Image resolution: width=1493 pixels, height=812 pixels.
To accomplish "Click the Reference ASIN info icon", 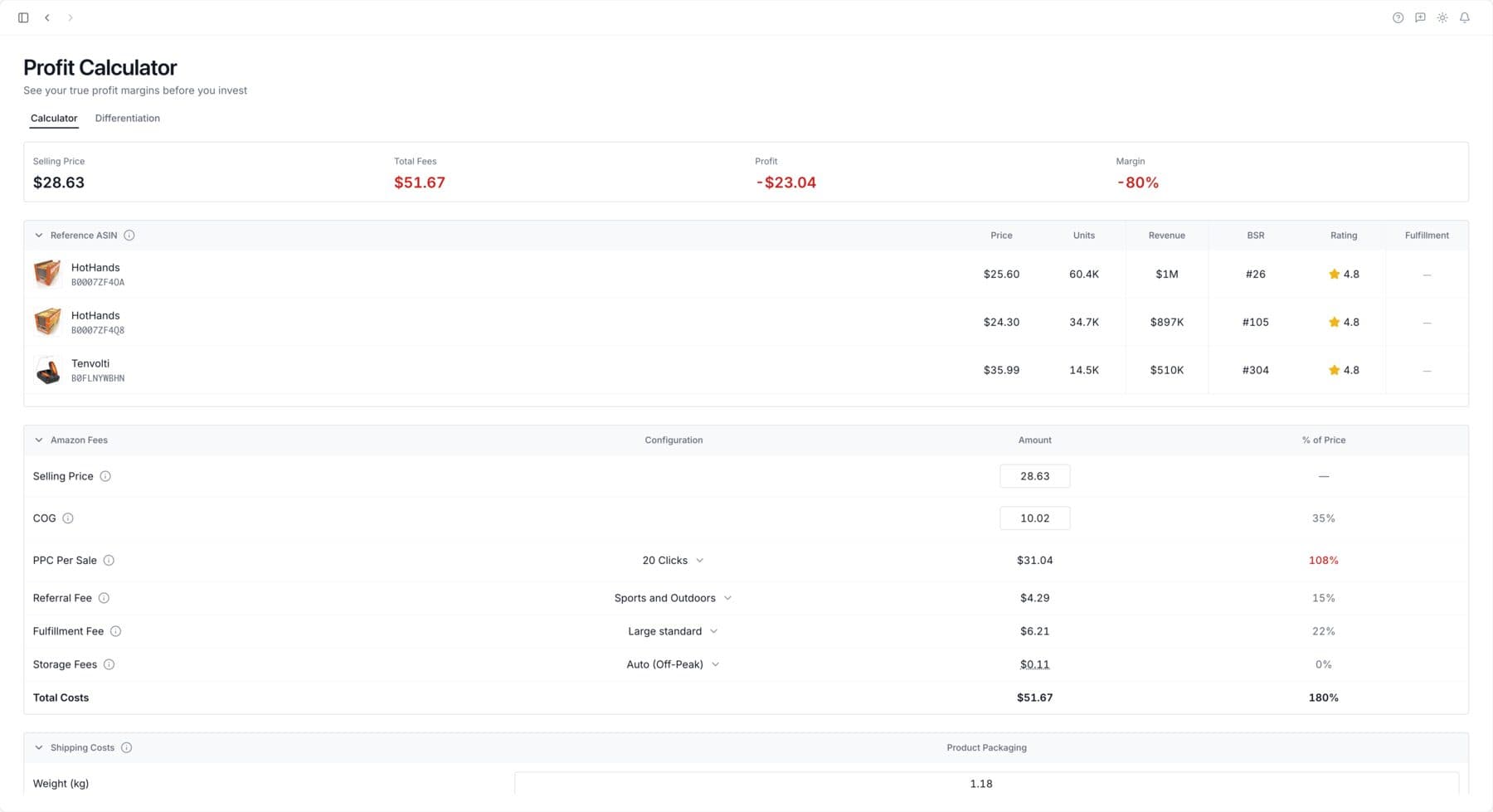I will pyautogui.click(x=129, y=236).
